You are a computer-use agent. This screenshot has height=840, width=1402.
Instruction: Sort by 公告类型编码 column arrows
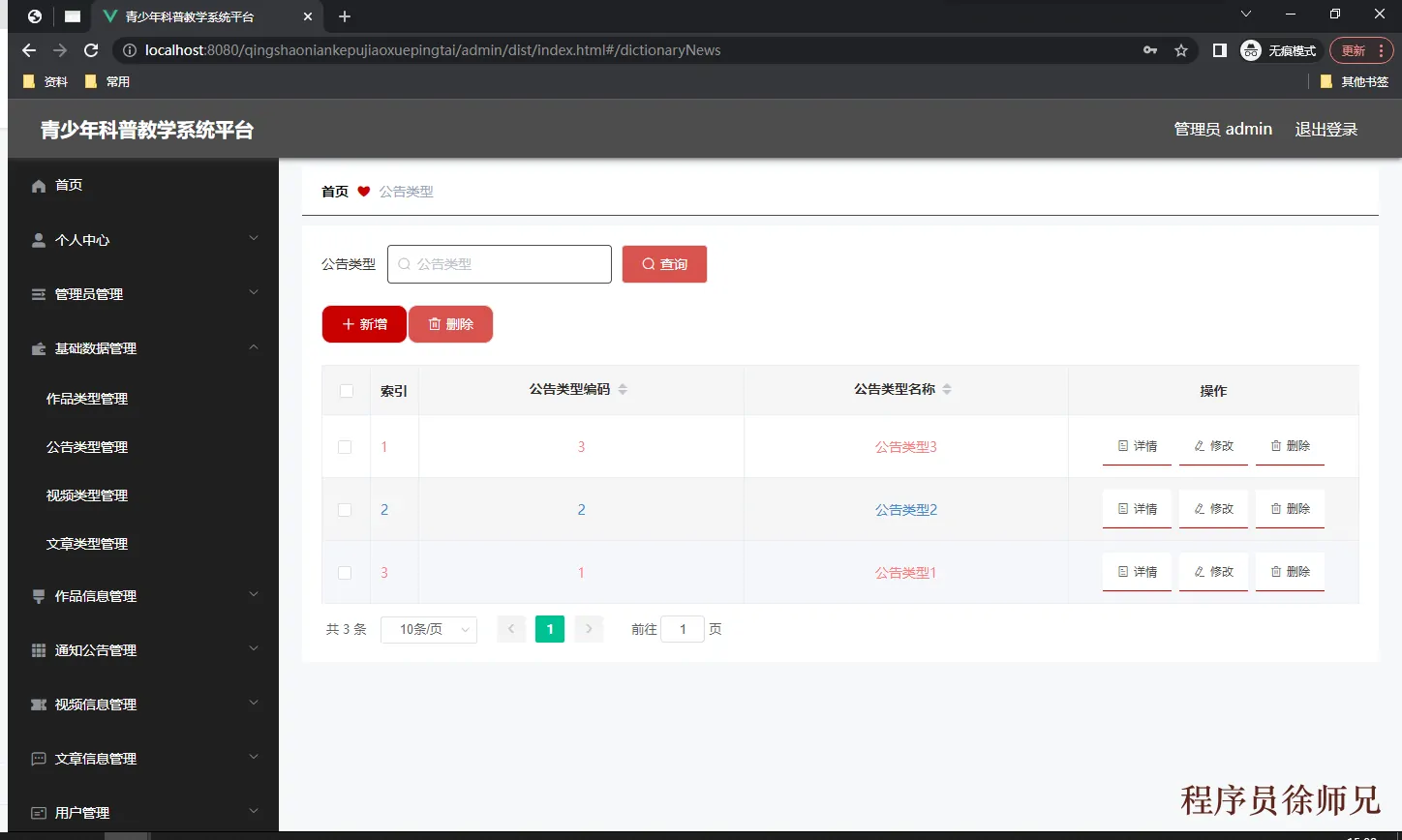[x=623, y=389]
